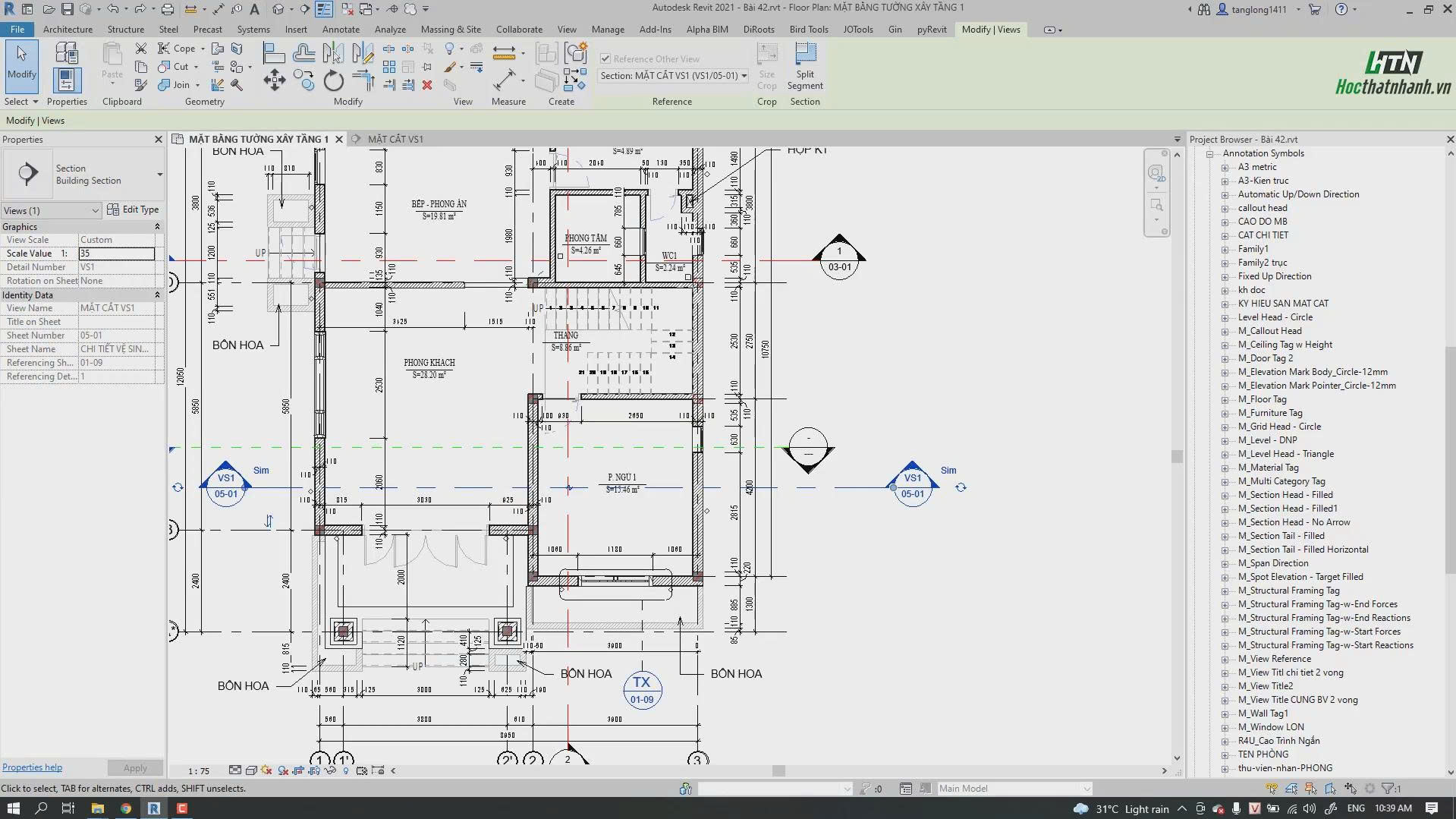Click the drawing area vertical scrollbar thumb
The width and height of the screenshot is (1456, 819).
click(x=1177, y=456)
